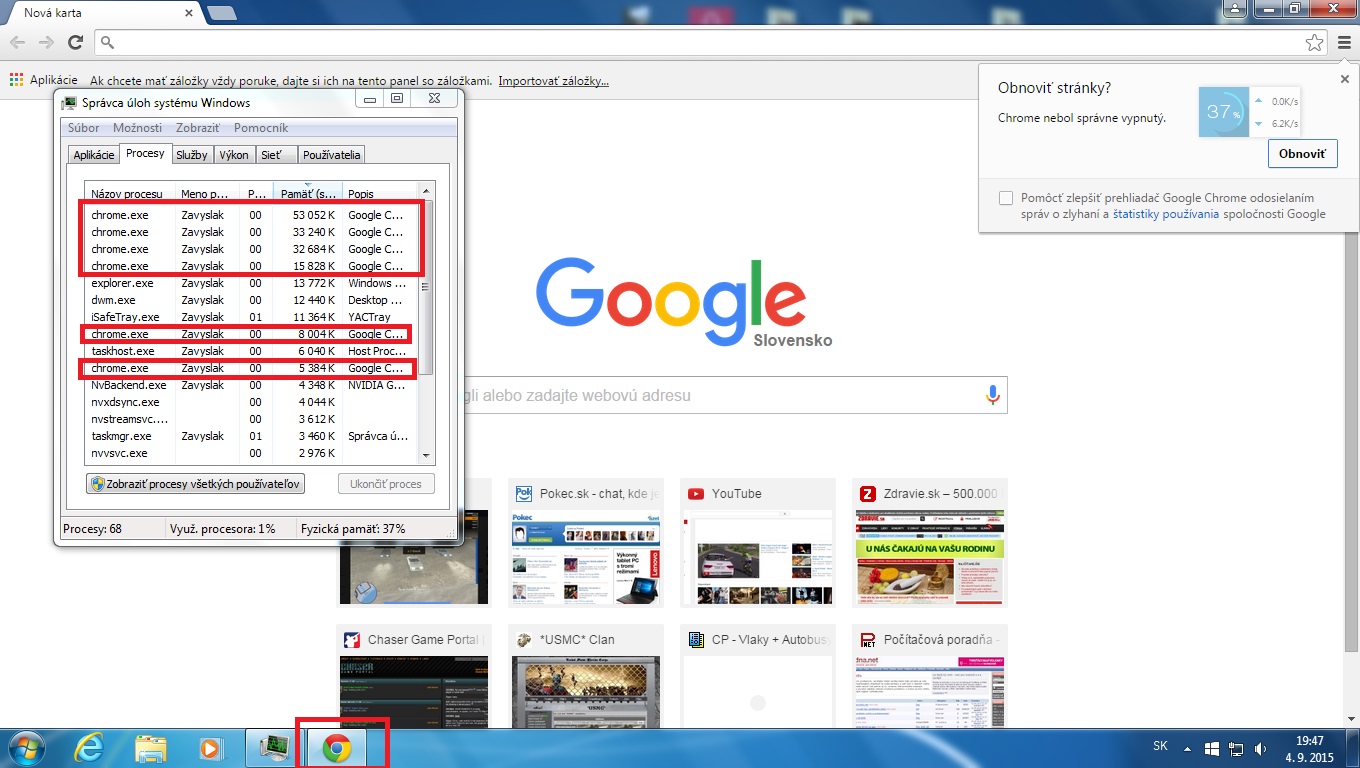Open the Zdravie.sk thumbnail
1360x768 pixels.
[929, 543]
